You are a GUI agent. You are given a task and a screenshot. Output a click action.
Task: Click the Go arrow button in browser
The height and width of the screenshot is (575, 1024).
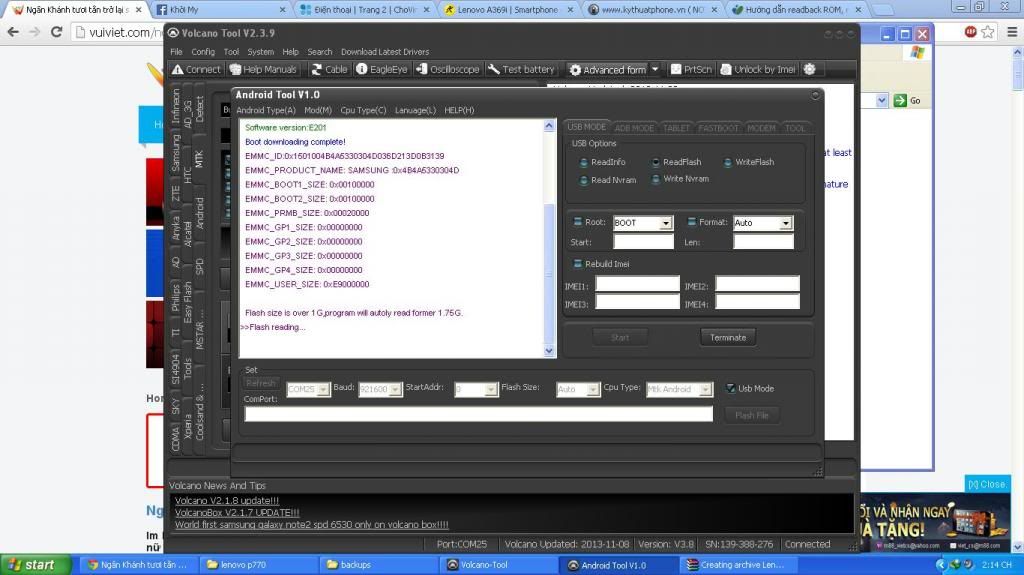click(x=900, y=100)
